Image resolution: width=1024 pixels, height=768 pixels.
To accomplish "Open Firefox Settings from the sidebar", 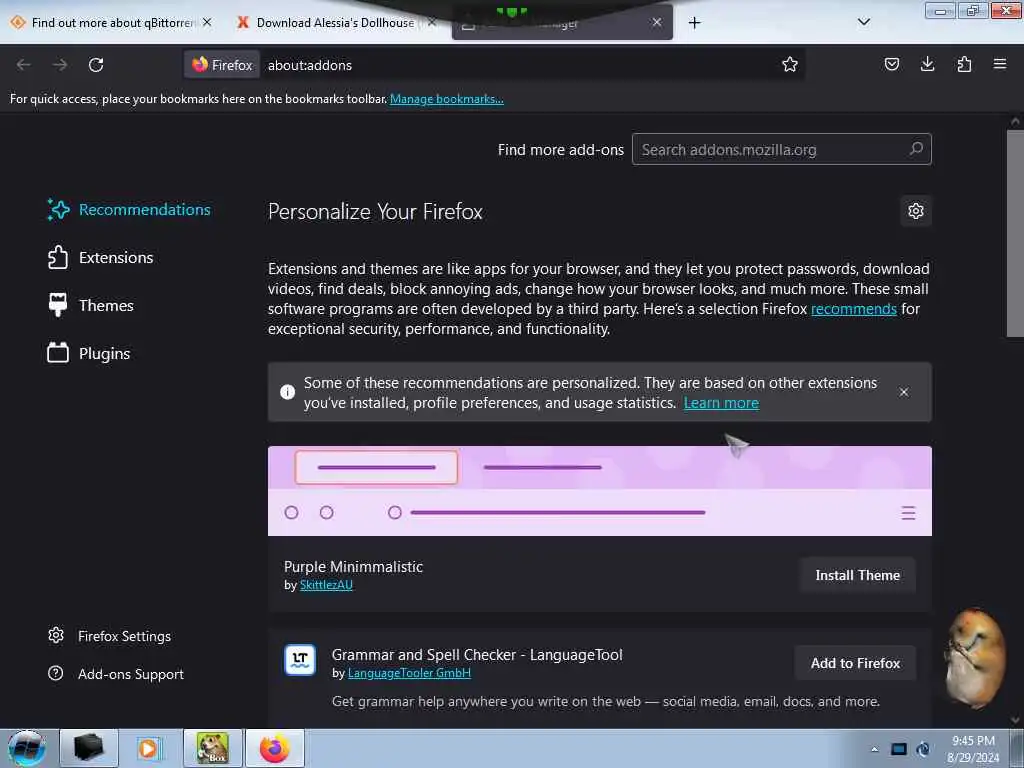I will tap(110, 636).
